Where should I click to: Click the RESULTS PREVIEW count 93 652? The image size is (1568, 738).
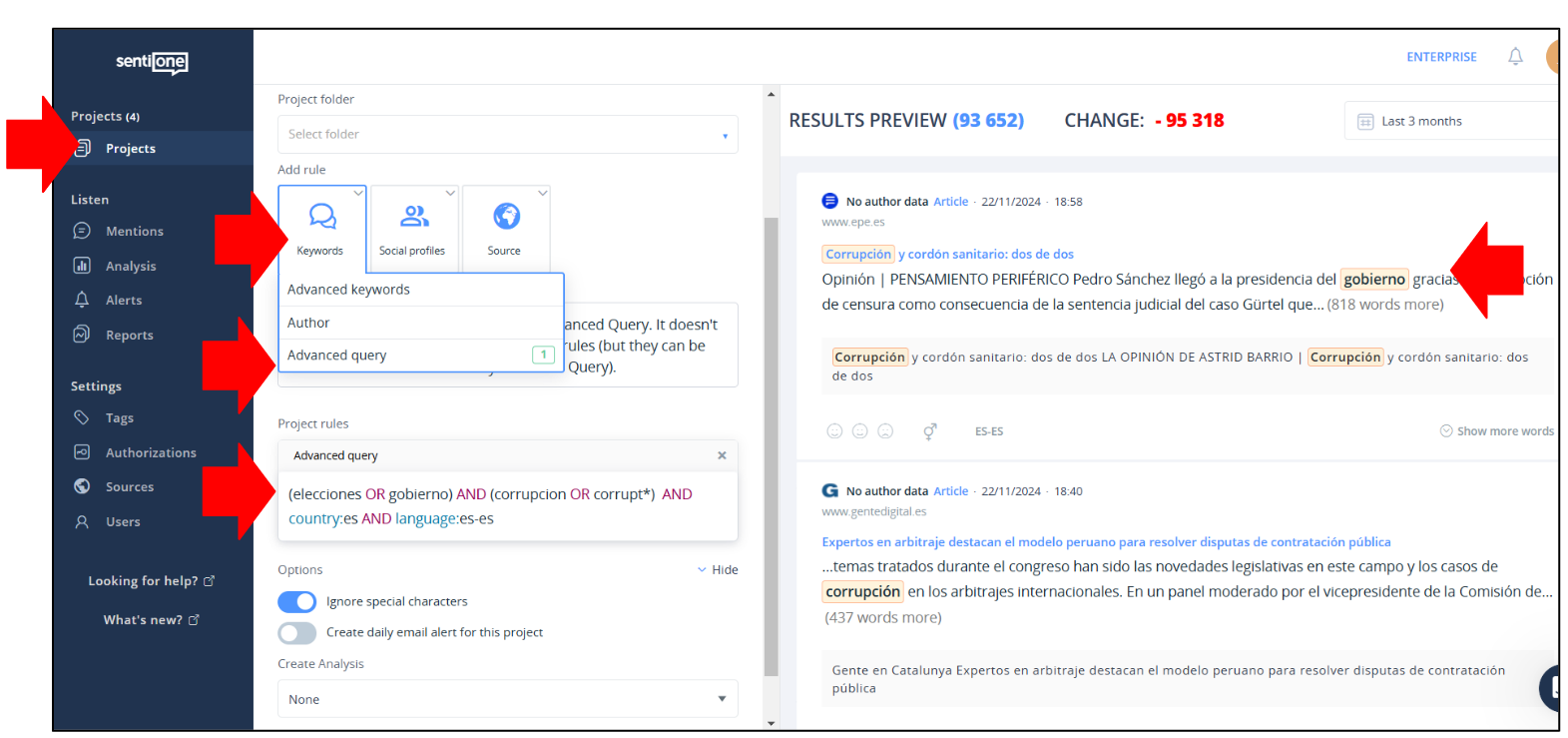tap(988, 121)
